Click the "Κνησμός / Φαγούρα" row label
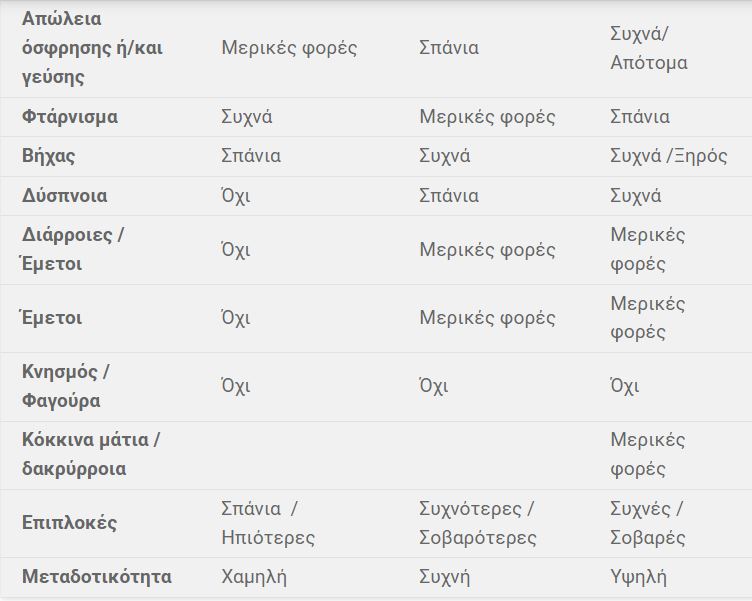The height and width of the screenshot is (601, 752). [x=66, y=386]
